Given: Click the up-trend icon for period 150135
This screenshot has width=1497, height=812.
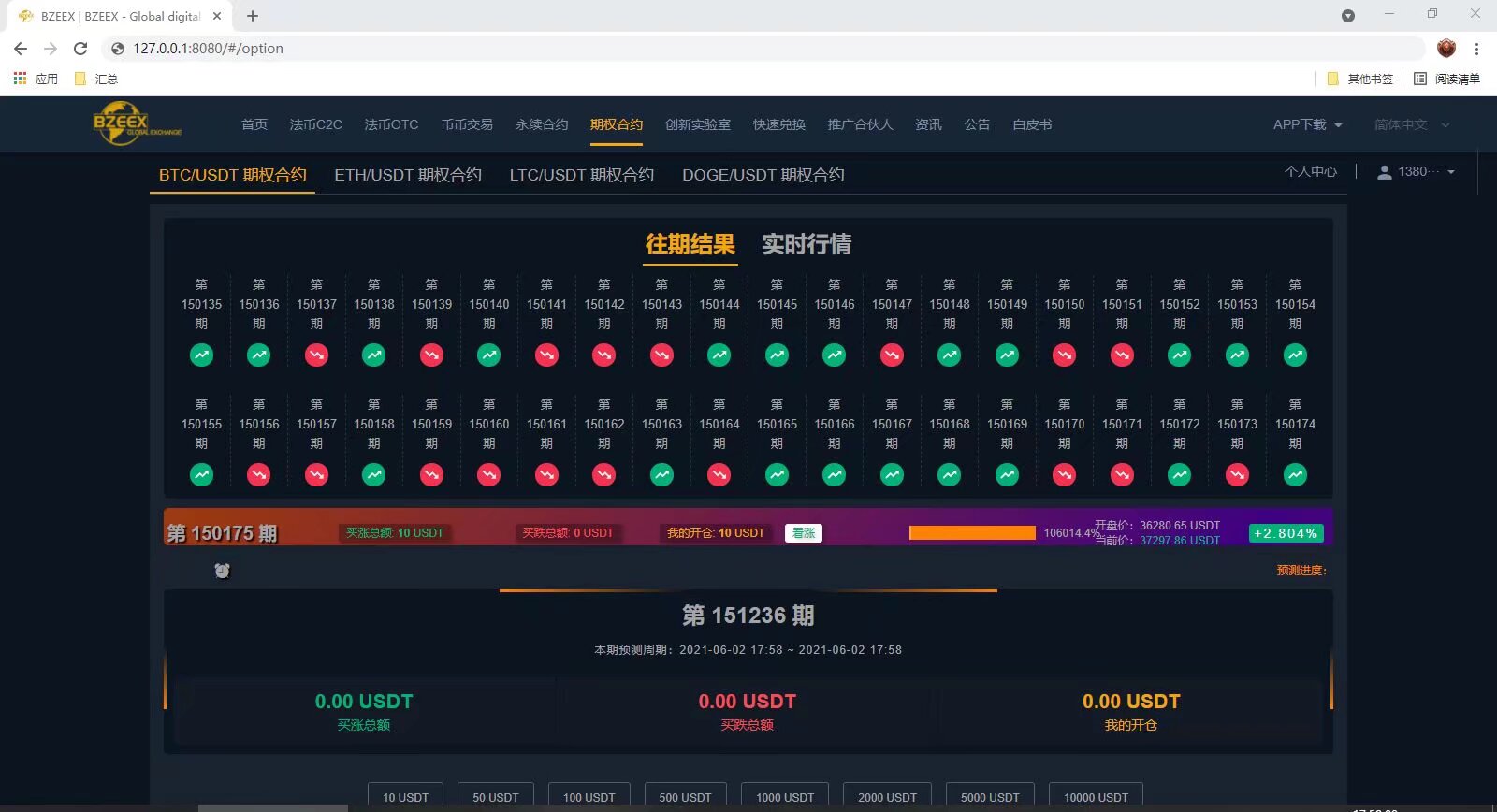Looking at the screenshot, I should click(201, 355).
